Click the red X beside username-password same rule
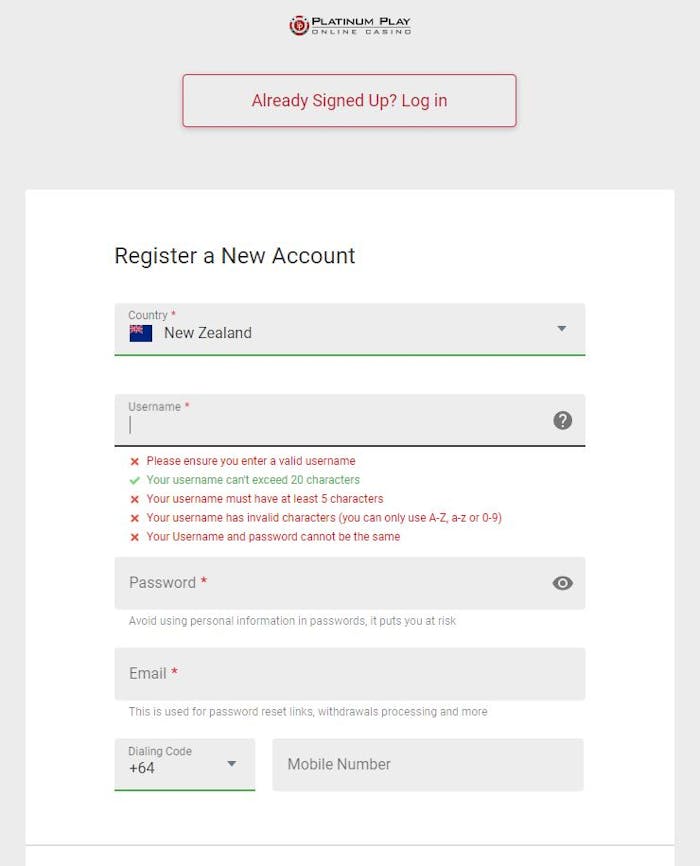 click(x=135, y=537)
